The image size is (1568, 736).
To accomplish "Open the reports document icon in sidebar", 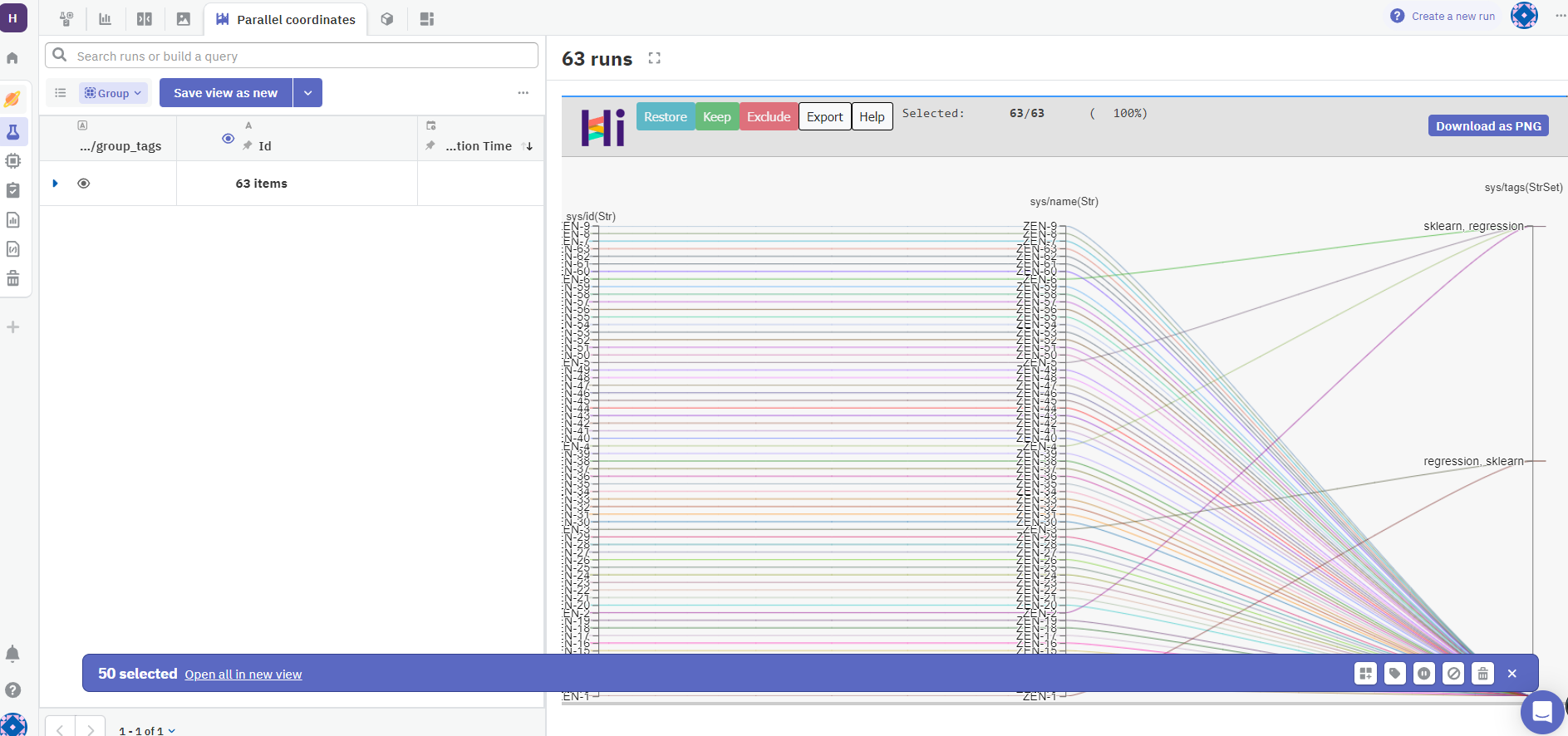I will 12,219.
